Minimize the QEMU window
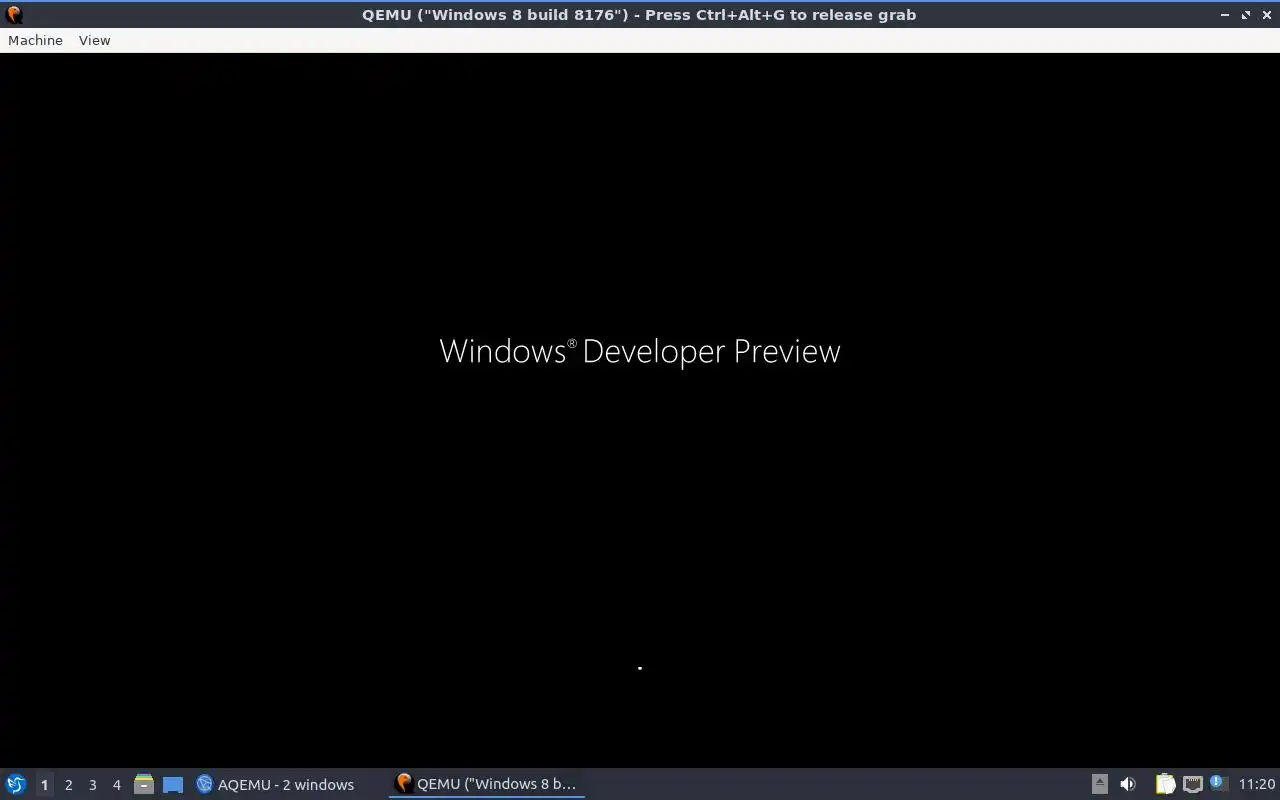 pyautogui.click(x=1225, y=15)
